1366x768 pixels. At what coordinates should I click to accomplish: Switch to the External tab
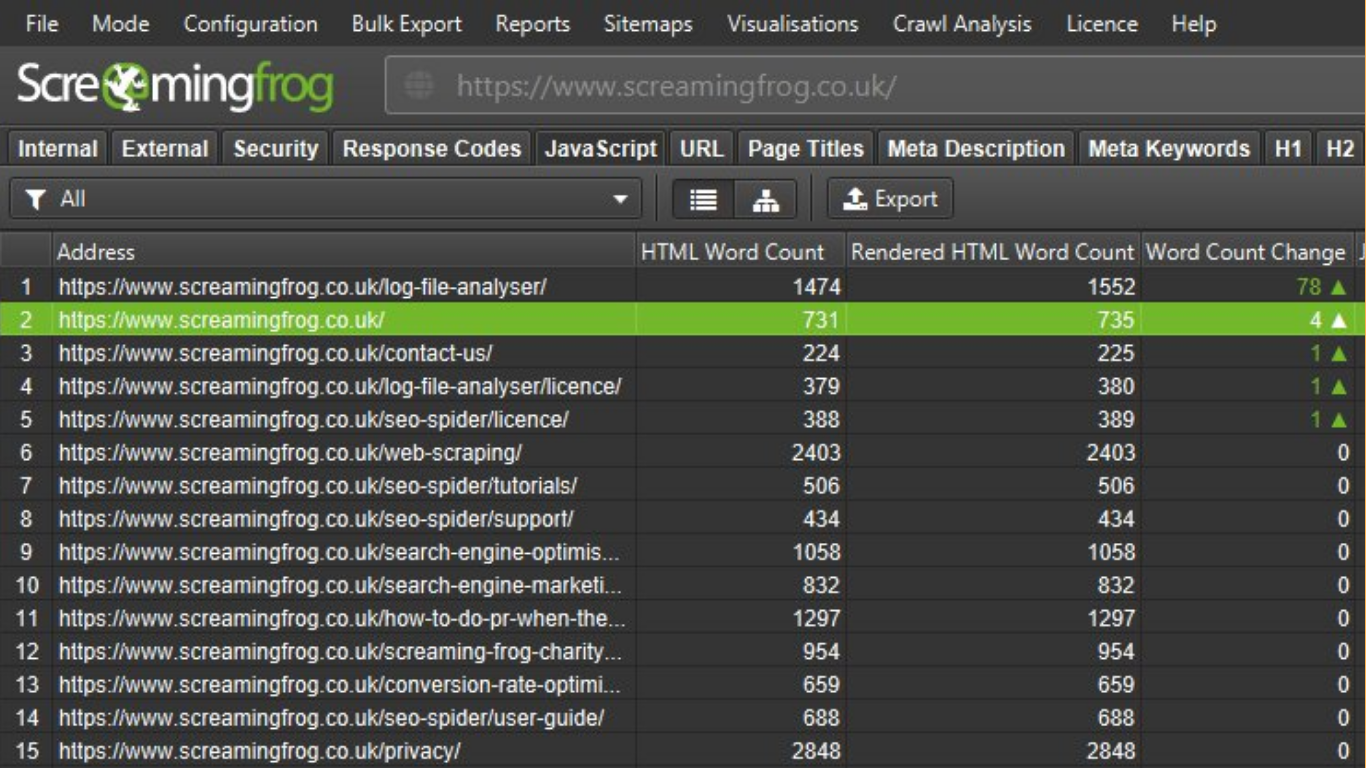[x=165, y=149]
